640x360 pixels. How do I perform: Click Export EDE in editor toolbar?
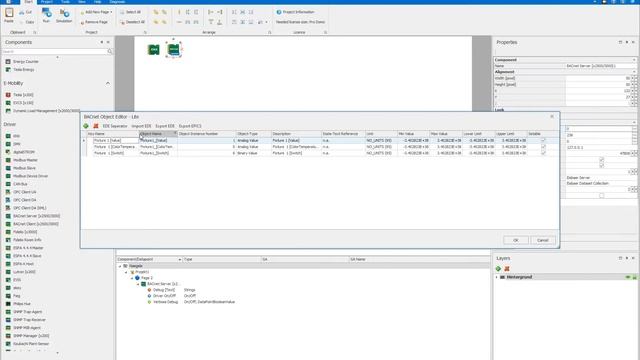(x=165, y=127)
